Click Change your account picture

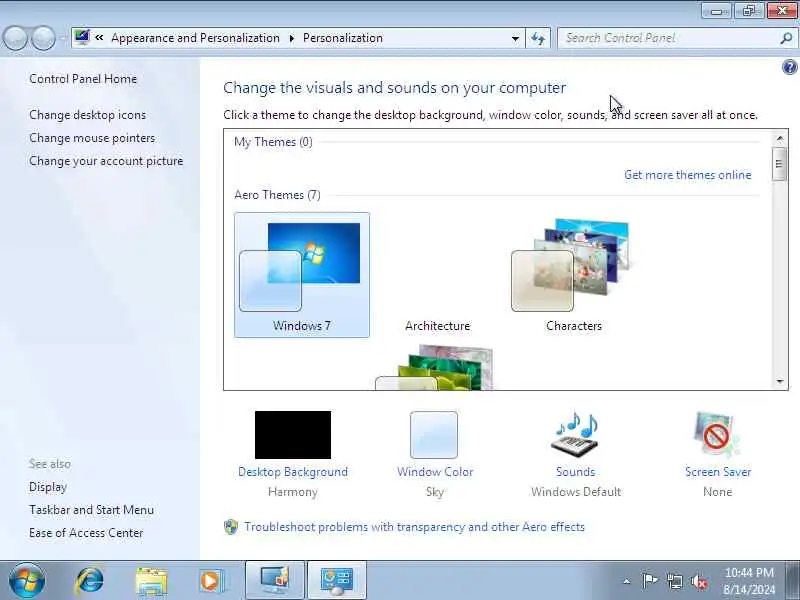coord(106,161)
